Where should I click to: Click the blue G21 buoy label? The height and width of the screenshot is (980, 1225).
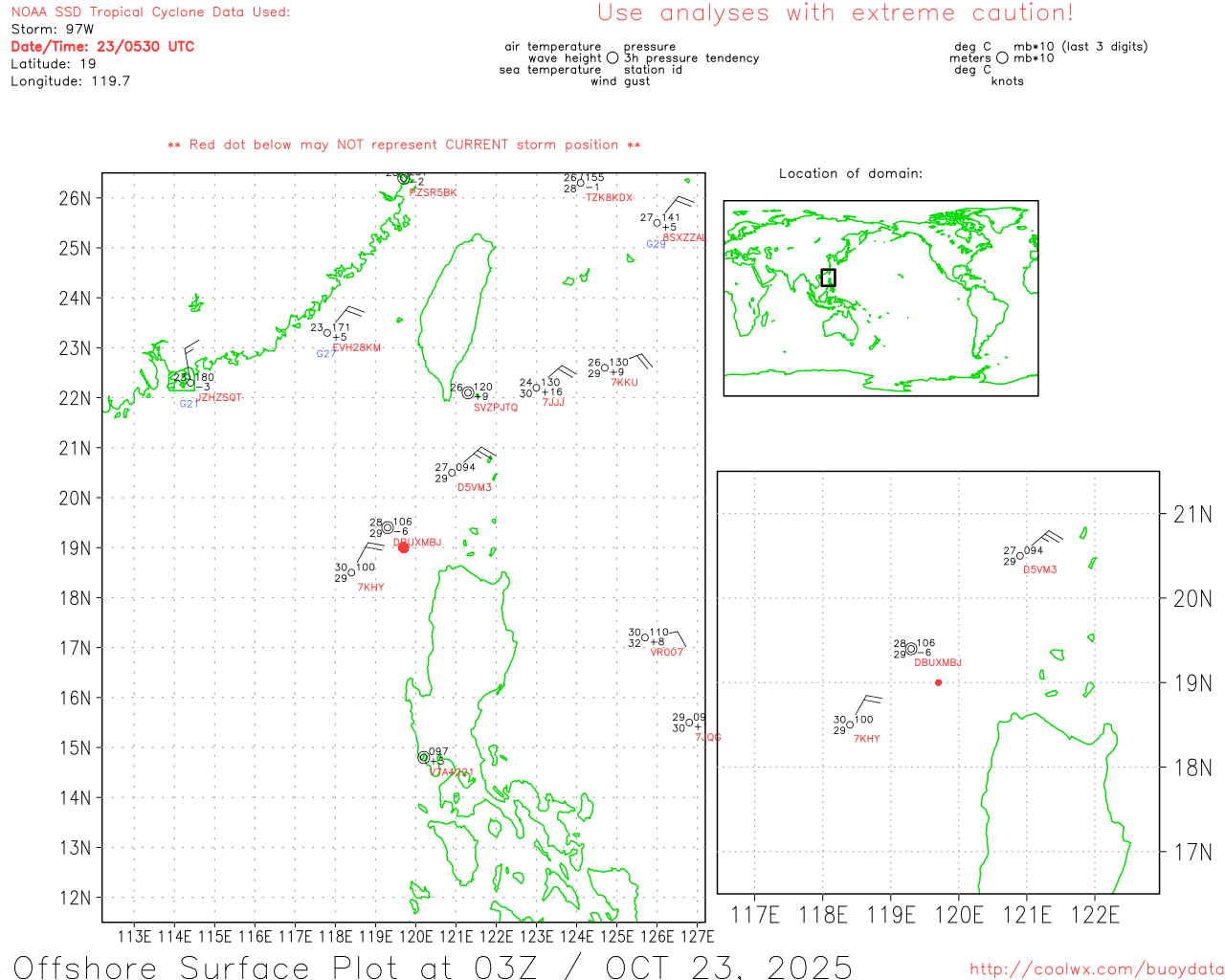pos(189,404)
